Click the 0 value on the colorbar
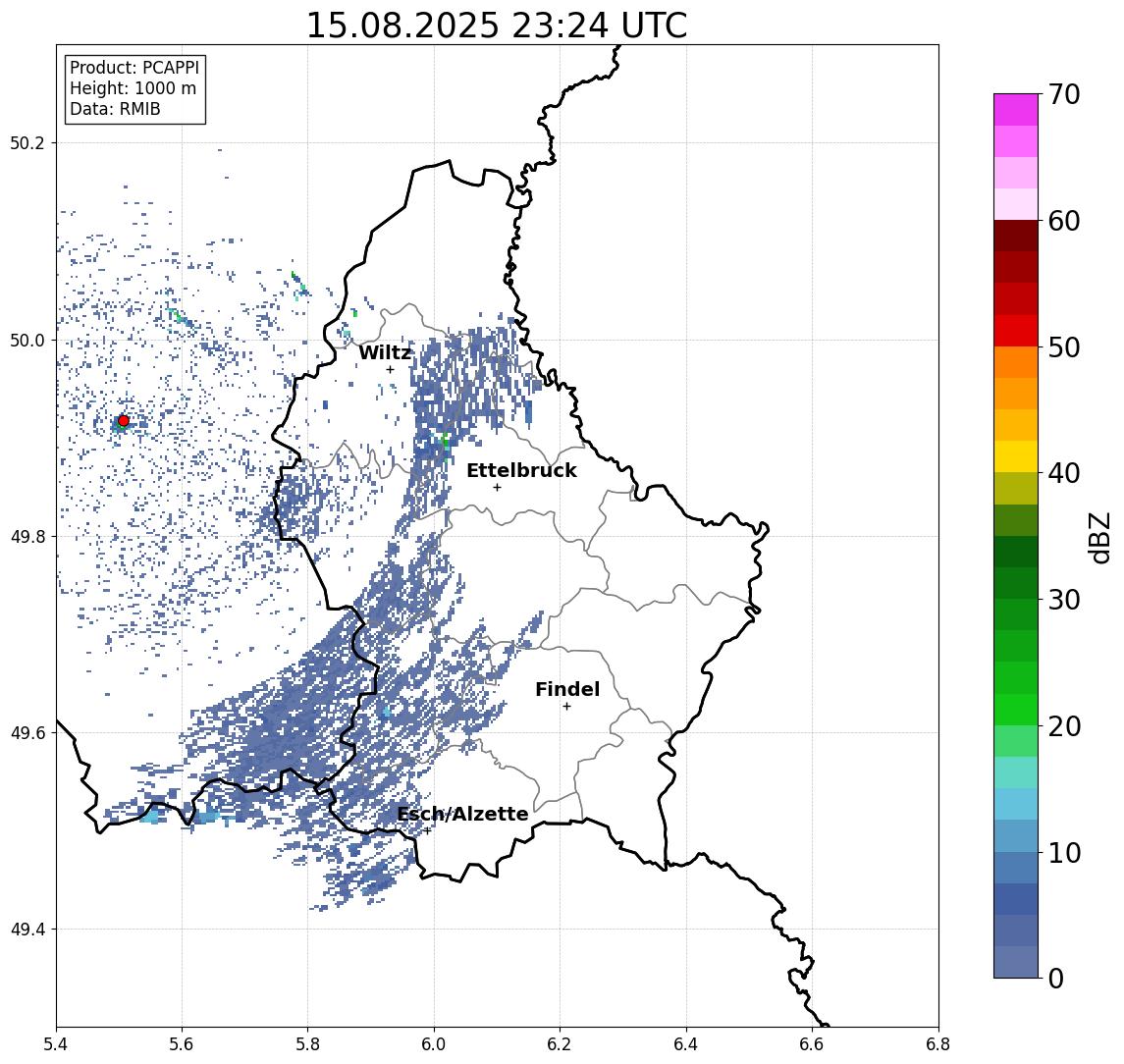The width and height of the screenshot is (1124, 1064). point(1056,978)
